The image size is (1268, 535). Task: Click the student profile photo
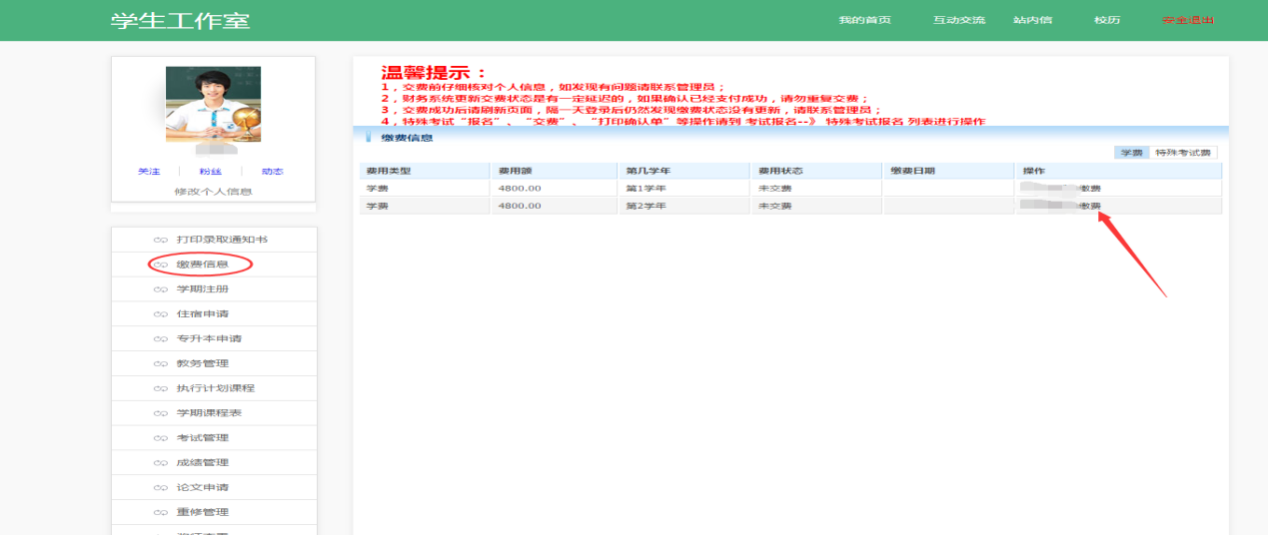(213, 104)
